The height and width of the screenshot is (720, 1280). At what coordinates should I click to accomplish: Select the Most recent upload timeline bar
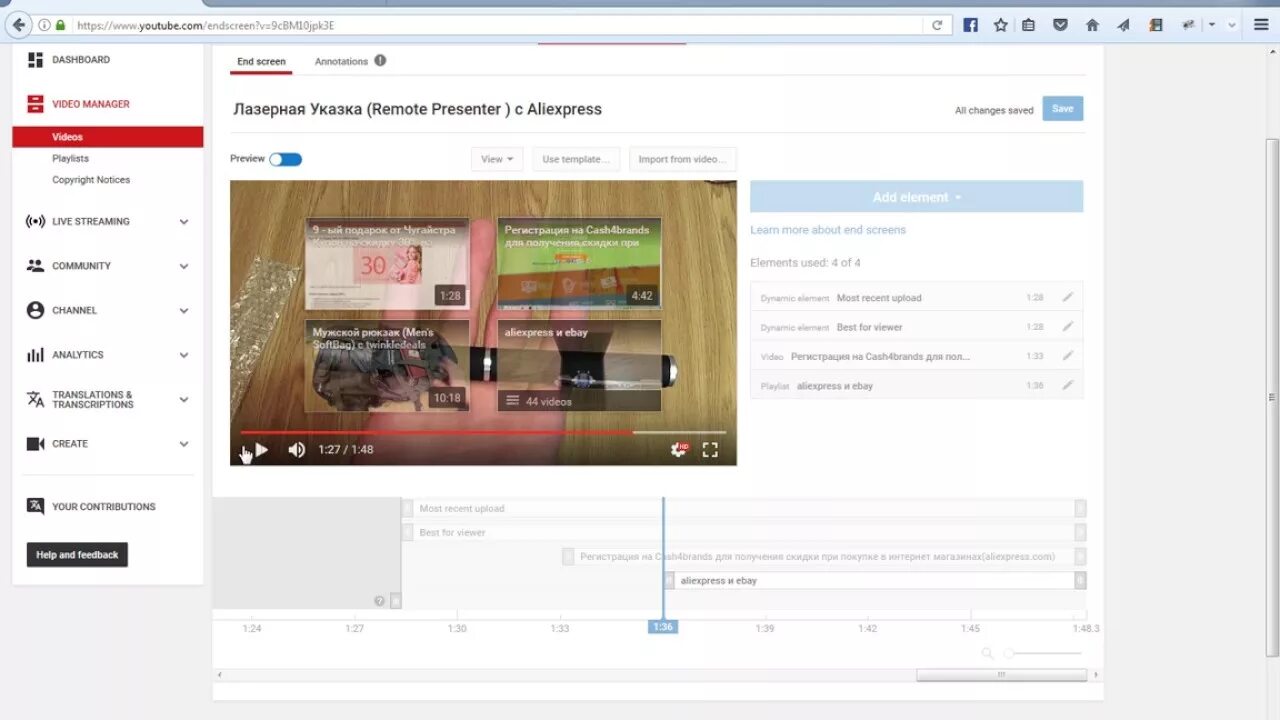(743, 508)
